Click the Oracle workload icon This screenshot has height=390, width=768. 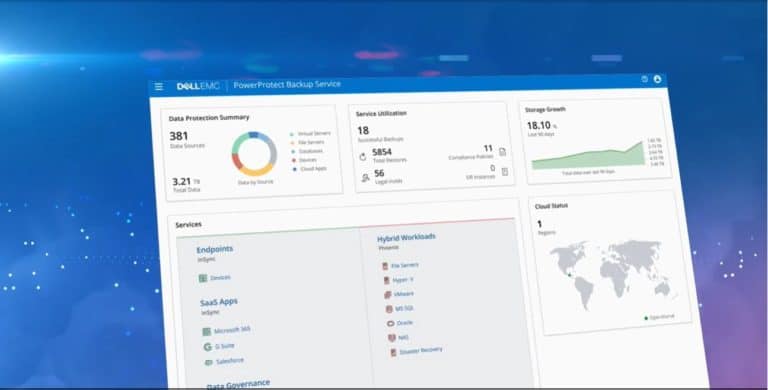tap(390, 324)
